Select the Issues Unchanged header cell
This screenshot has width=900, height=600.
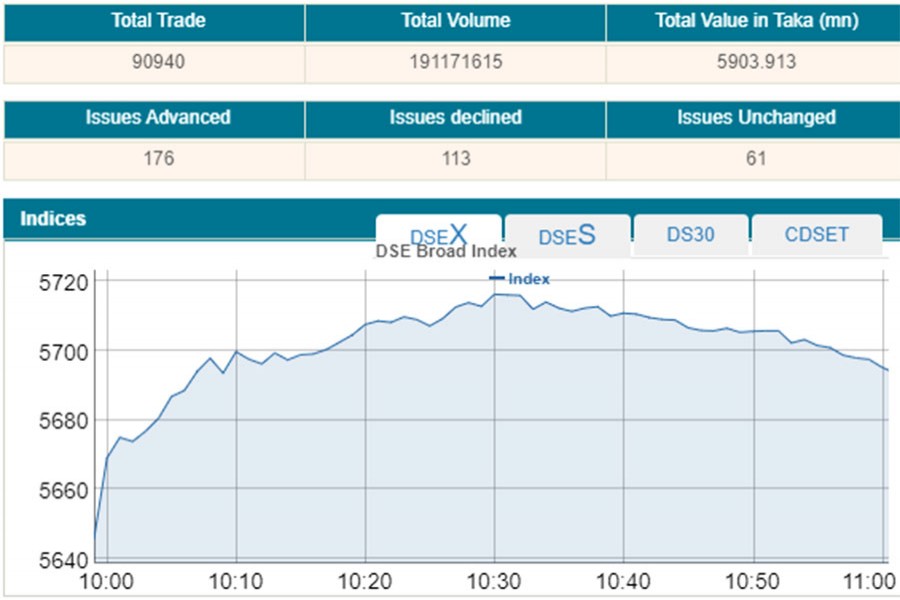[x=755, y=117]
